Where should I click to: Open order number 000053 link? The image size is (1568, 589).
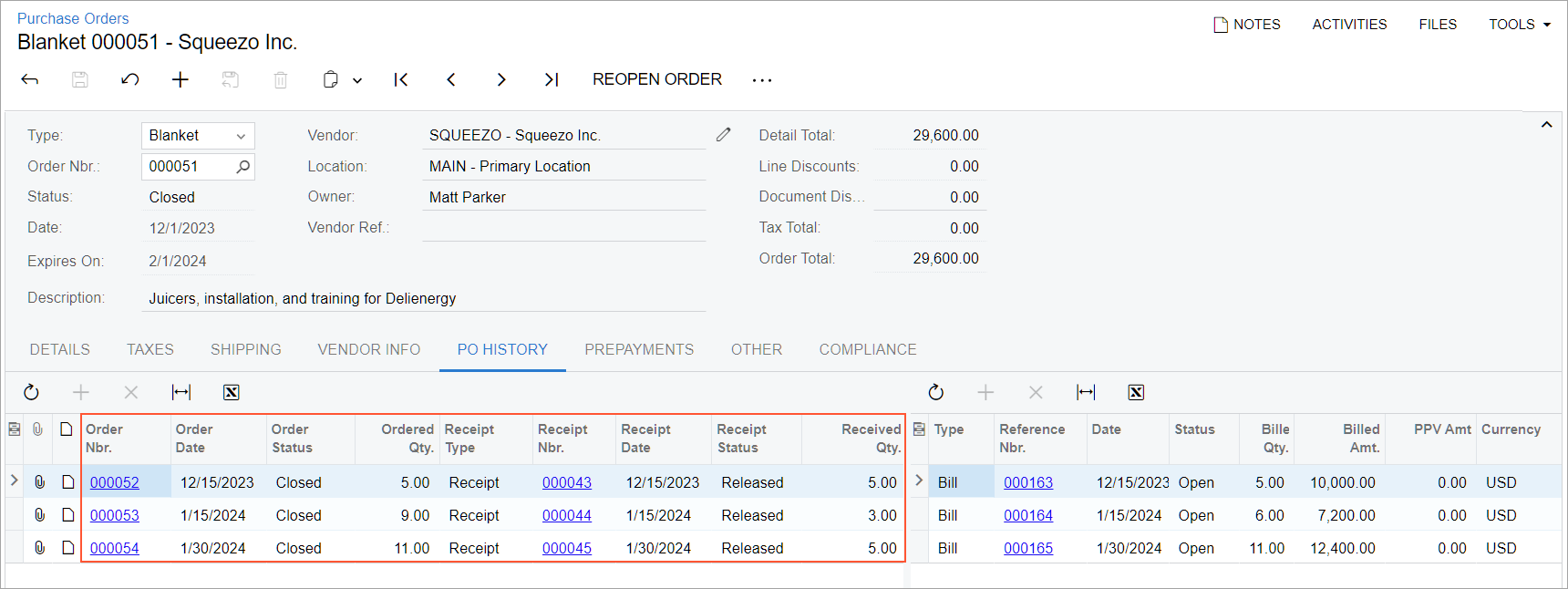click(115, 515)
